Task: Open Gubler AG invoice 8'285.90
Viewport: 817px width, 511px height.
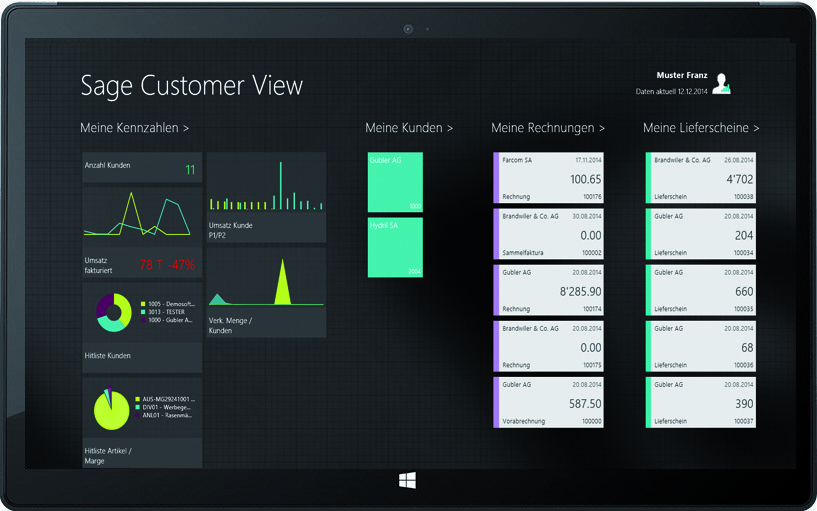Action: coord(548,290)
